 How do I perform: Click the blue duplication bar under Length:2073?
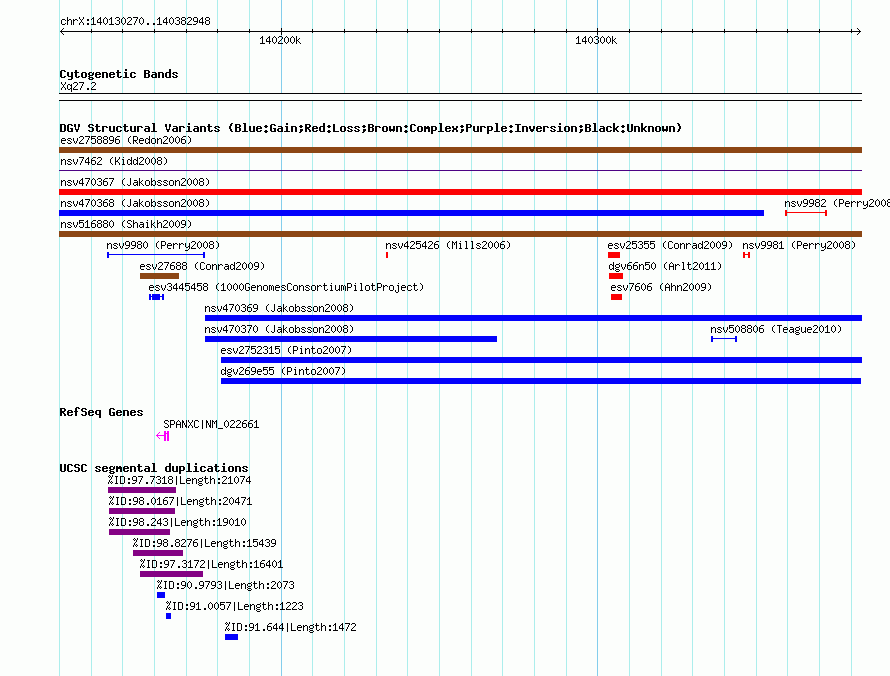[x=161, y=595]
